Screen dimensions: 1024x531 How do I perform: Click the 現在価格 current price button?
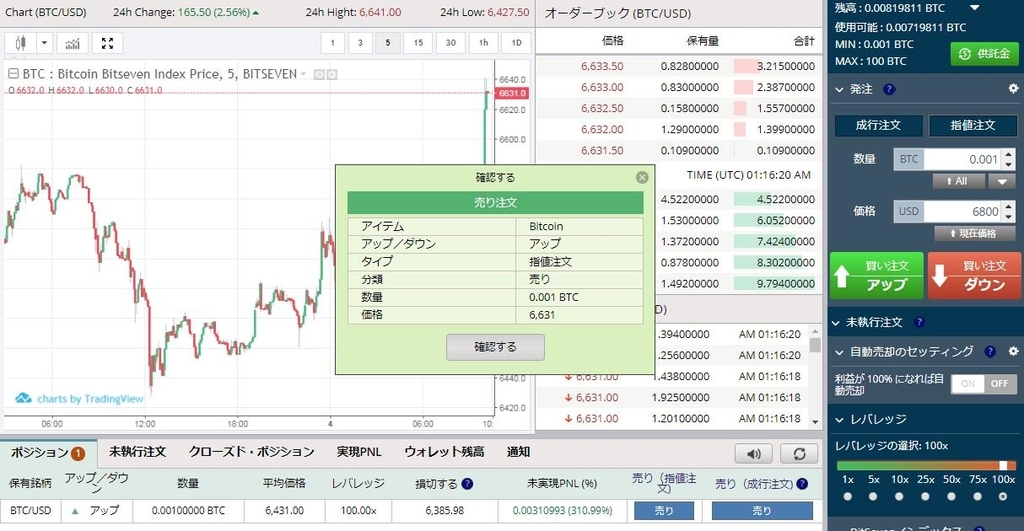pos(974,233)
